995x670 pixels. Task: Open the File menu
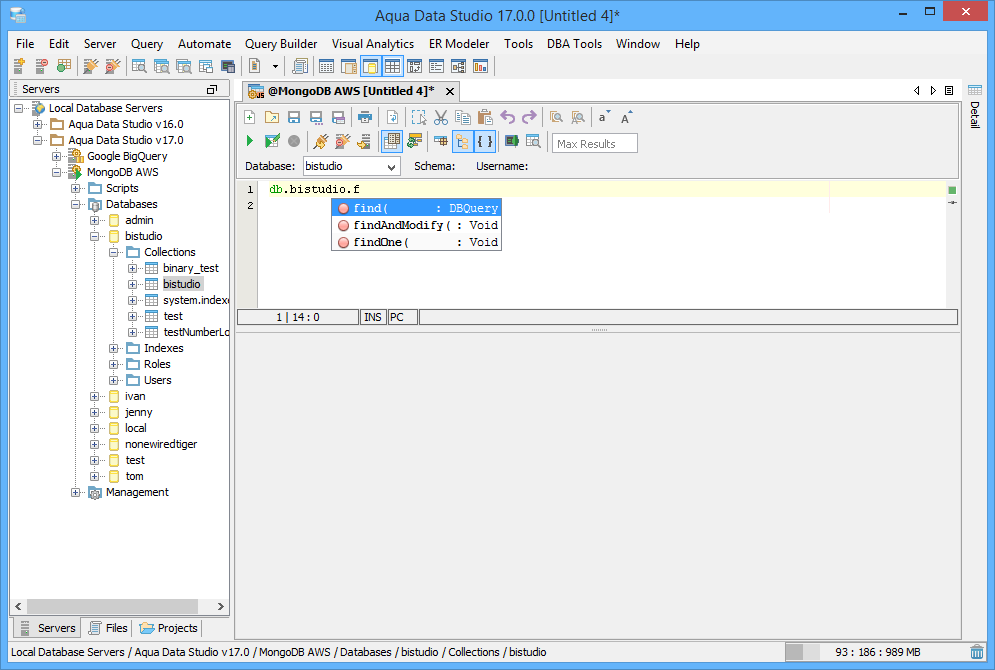(x=25, y=44)
